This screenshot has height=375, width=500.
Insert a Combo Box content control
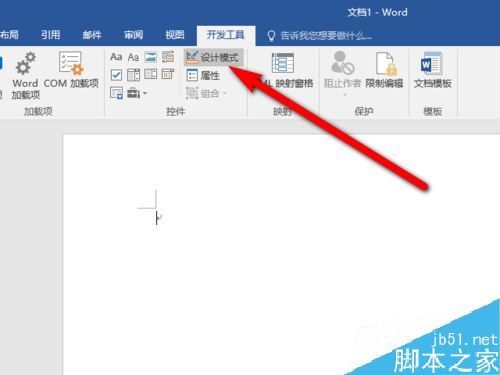point(133,75)
